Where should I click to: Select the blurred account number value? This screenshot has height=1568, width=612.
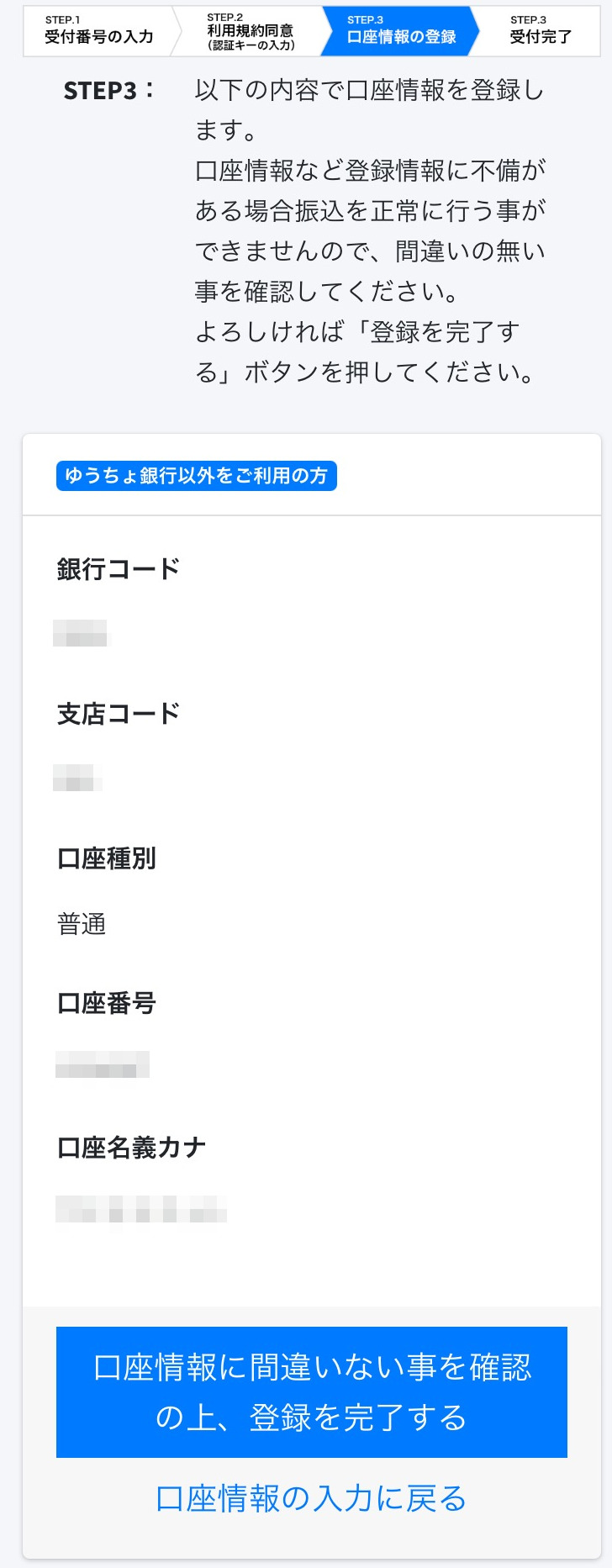(102, 1065)
